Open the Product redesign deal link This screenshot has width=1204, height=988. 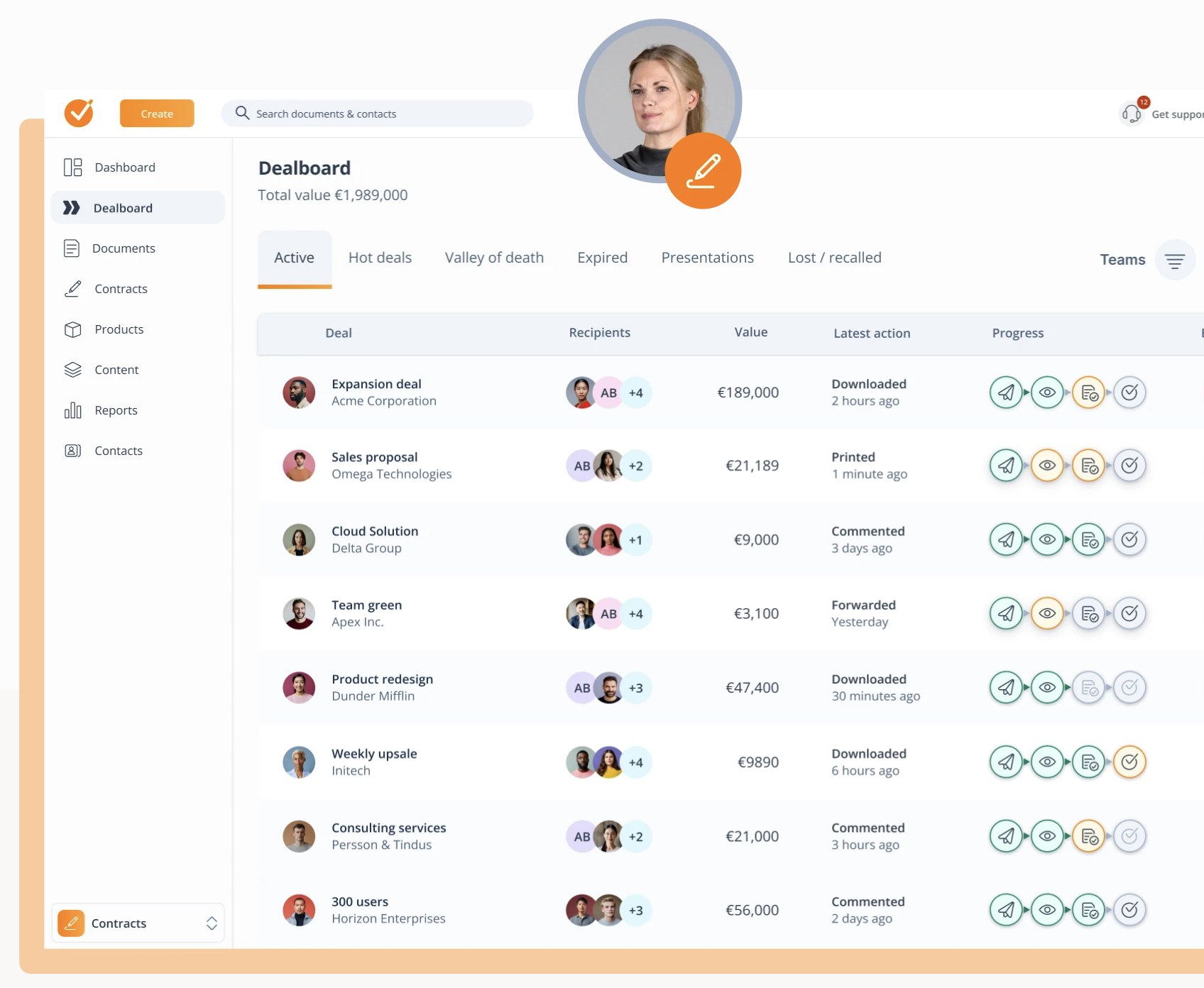tap(382, 679)
